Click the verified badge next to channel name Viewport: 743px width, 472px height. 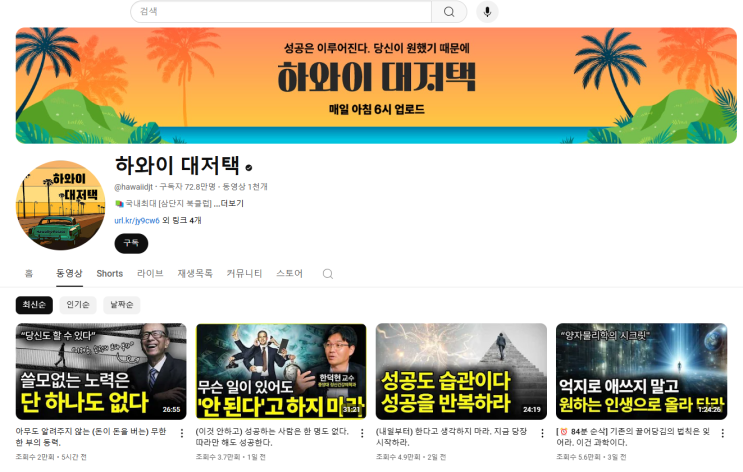point(249,167)
